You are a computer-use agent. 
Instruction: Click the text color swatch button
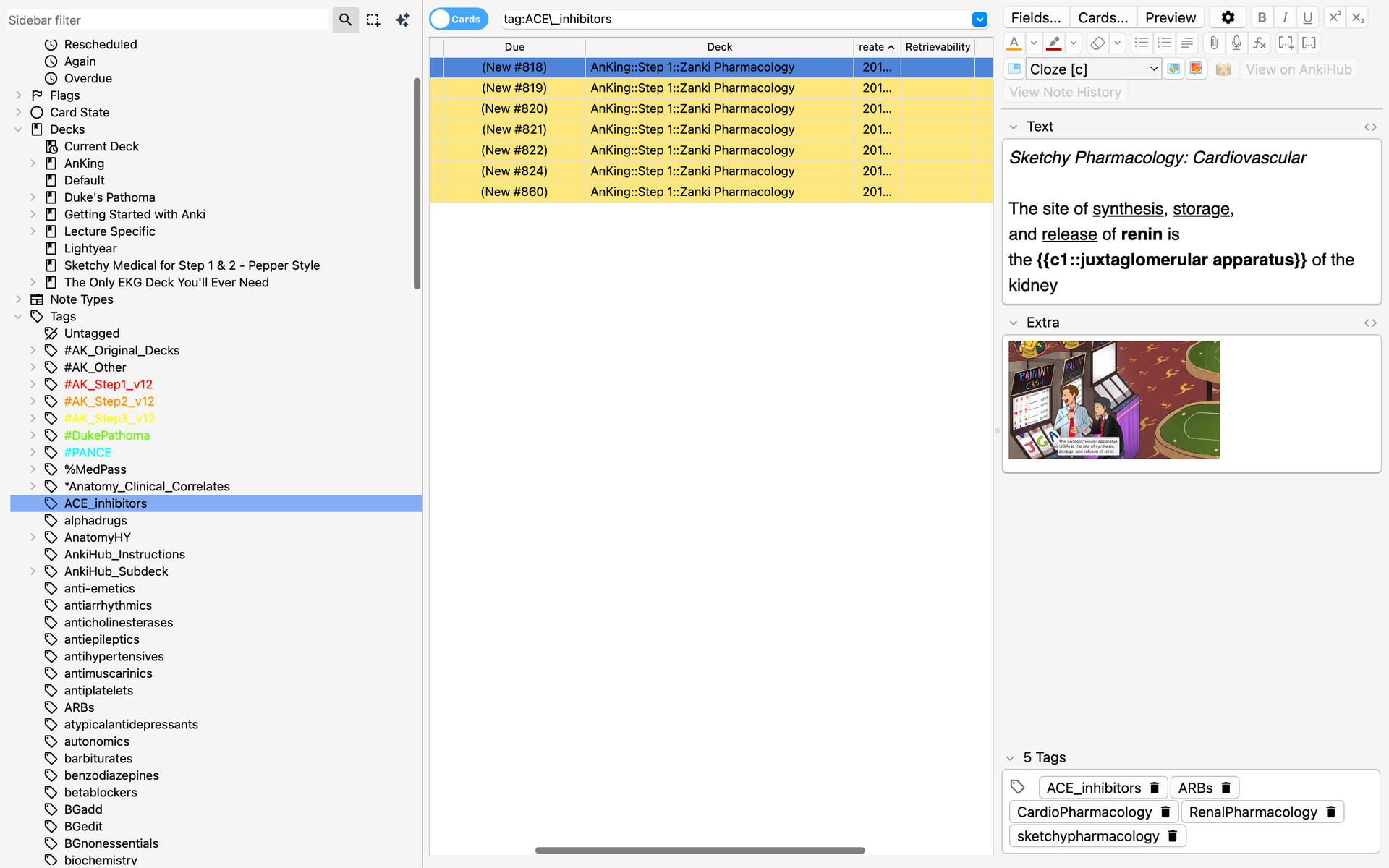[1014, 43]
